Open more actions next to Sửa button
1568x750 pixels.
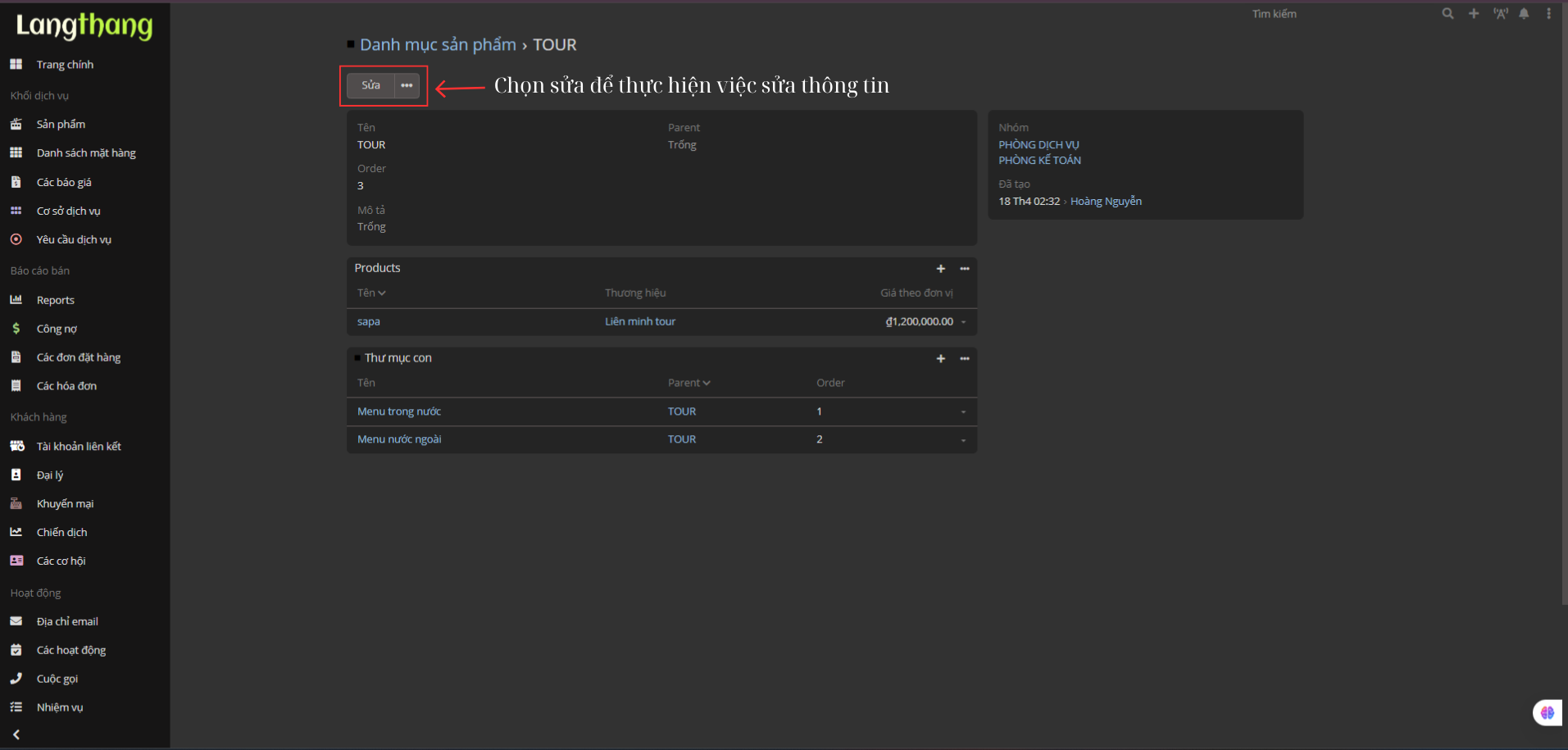point(407,85)
